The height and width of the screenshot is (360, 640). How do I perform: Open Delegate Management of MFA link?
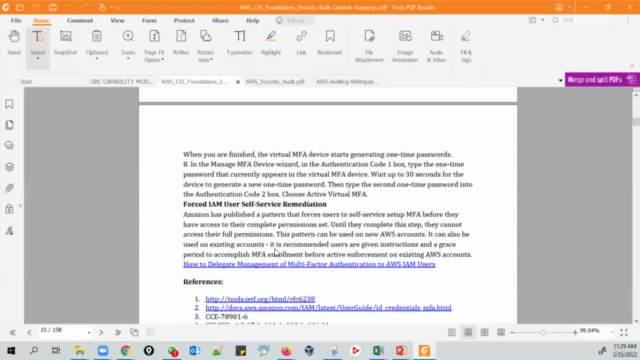pyautogui.click(x=309, y=264)
